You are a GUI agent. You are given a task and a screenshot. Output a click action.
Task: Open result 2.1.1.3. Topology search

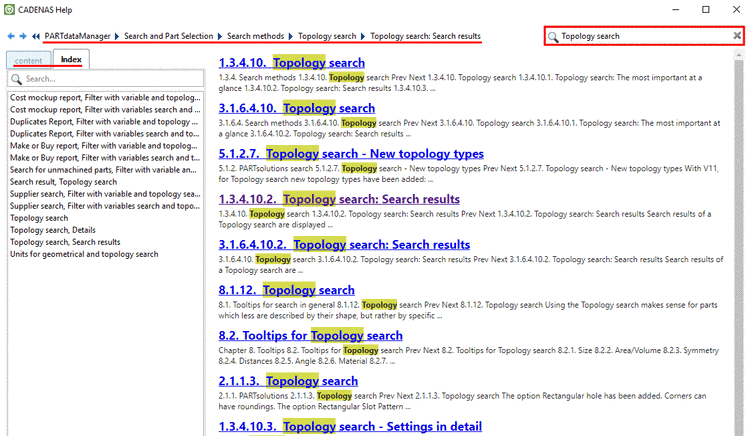pos(288,381)
